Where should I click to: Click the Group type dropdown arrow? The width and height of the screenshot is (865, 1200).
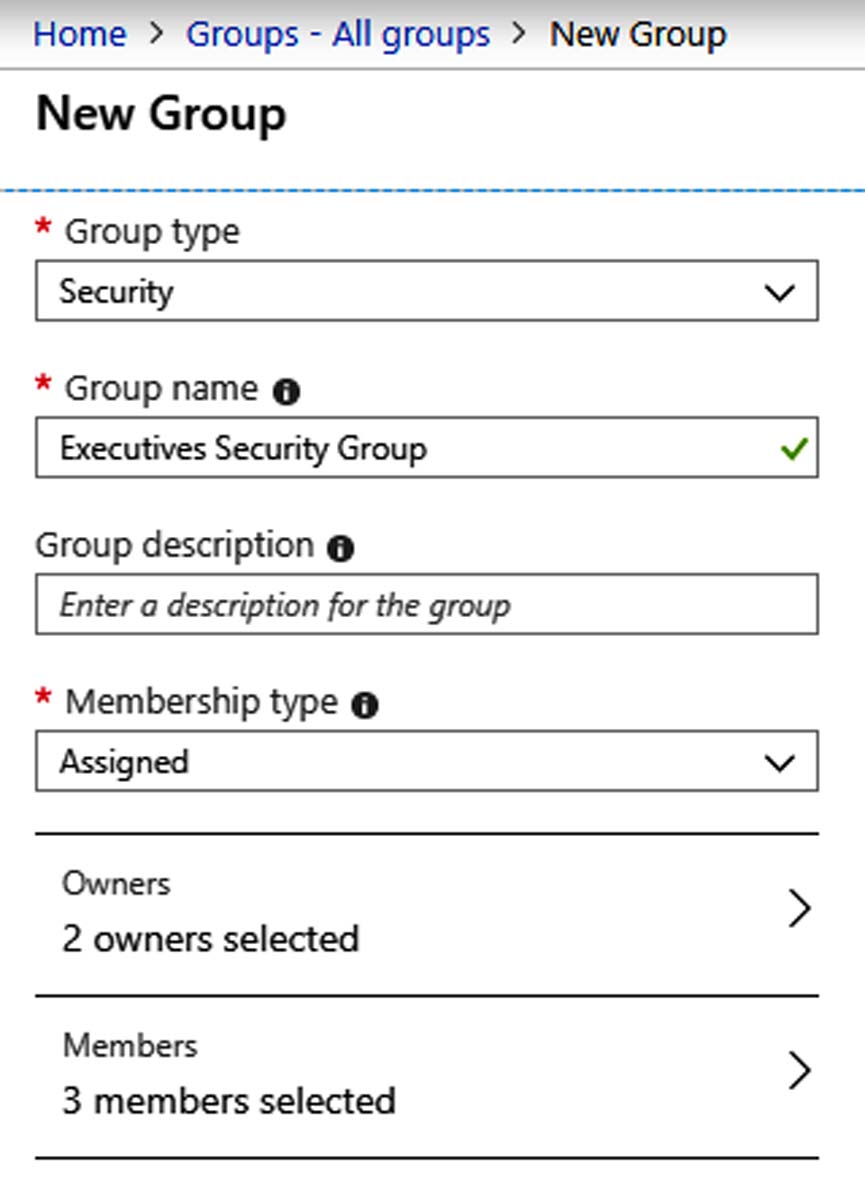coord(779,293)
